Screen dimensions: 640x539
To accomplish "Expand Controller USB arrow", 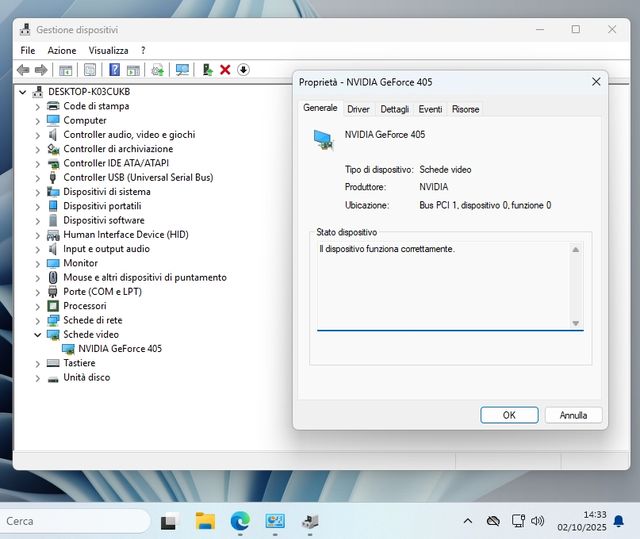I will pos(38,178).
